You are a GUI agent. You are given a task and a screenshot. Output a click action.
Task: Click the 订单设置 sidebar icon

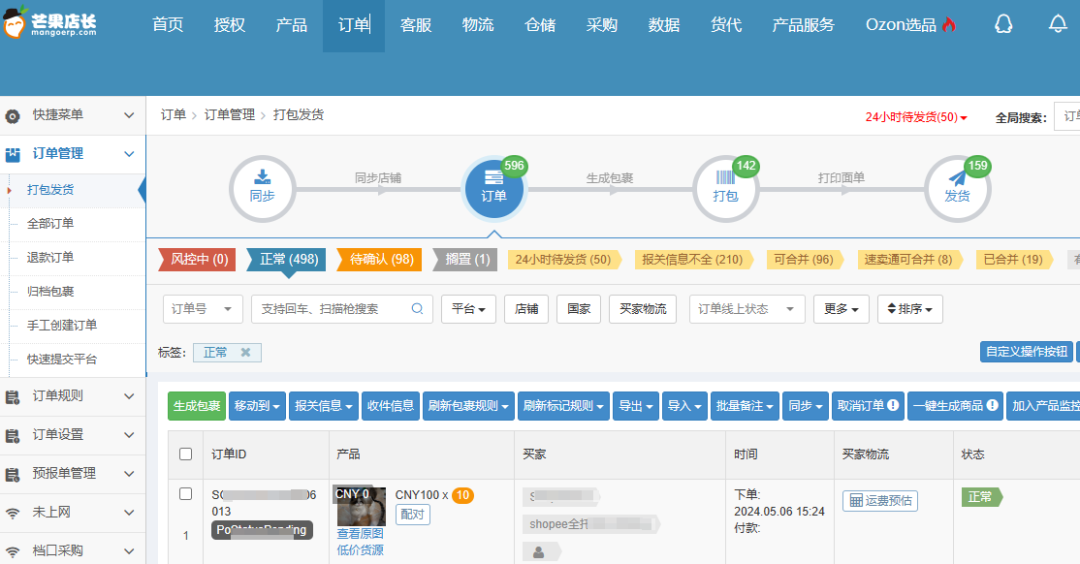tap(12, 435)
